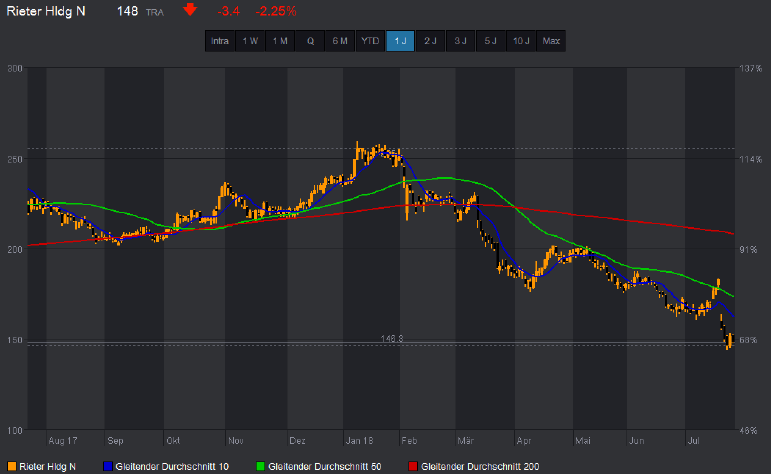Click the red down arrow indicator
The width and height of the screenshot is (771, 474).
[190, 9]
